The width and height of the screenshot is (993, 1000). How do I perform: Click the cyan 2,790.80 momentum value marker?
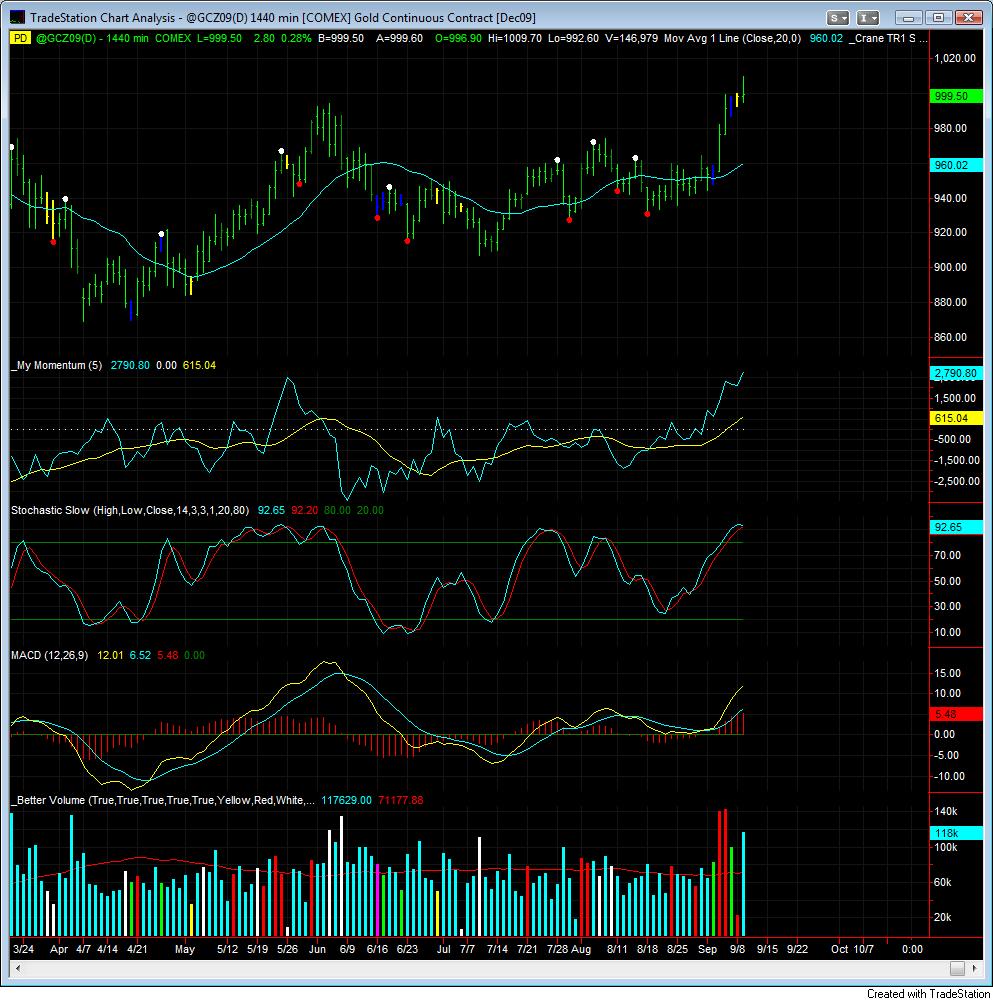[x=956, y=373]
